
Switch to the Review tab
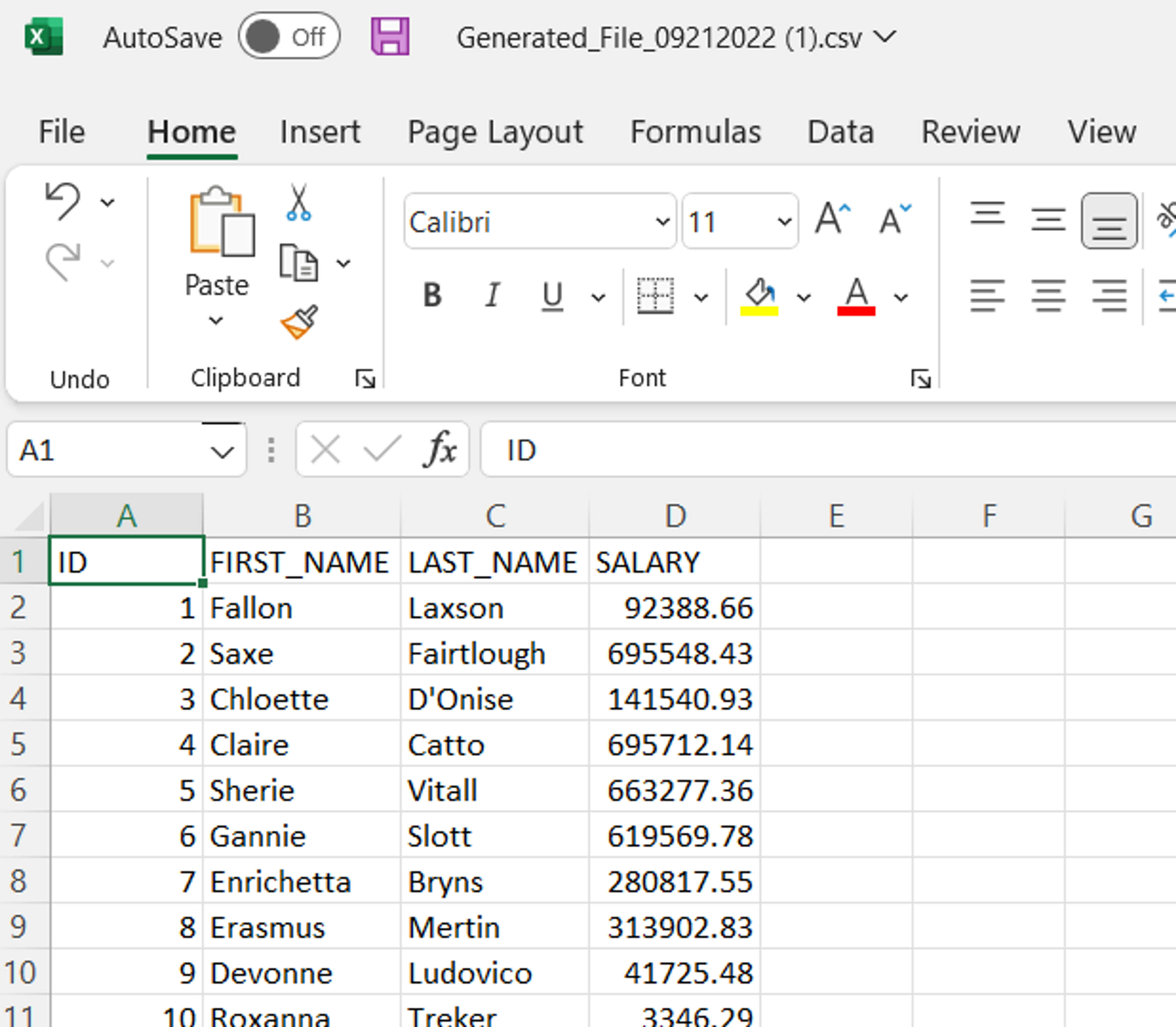(970, 132)
